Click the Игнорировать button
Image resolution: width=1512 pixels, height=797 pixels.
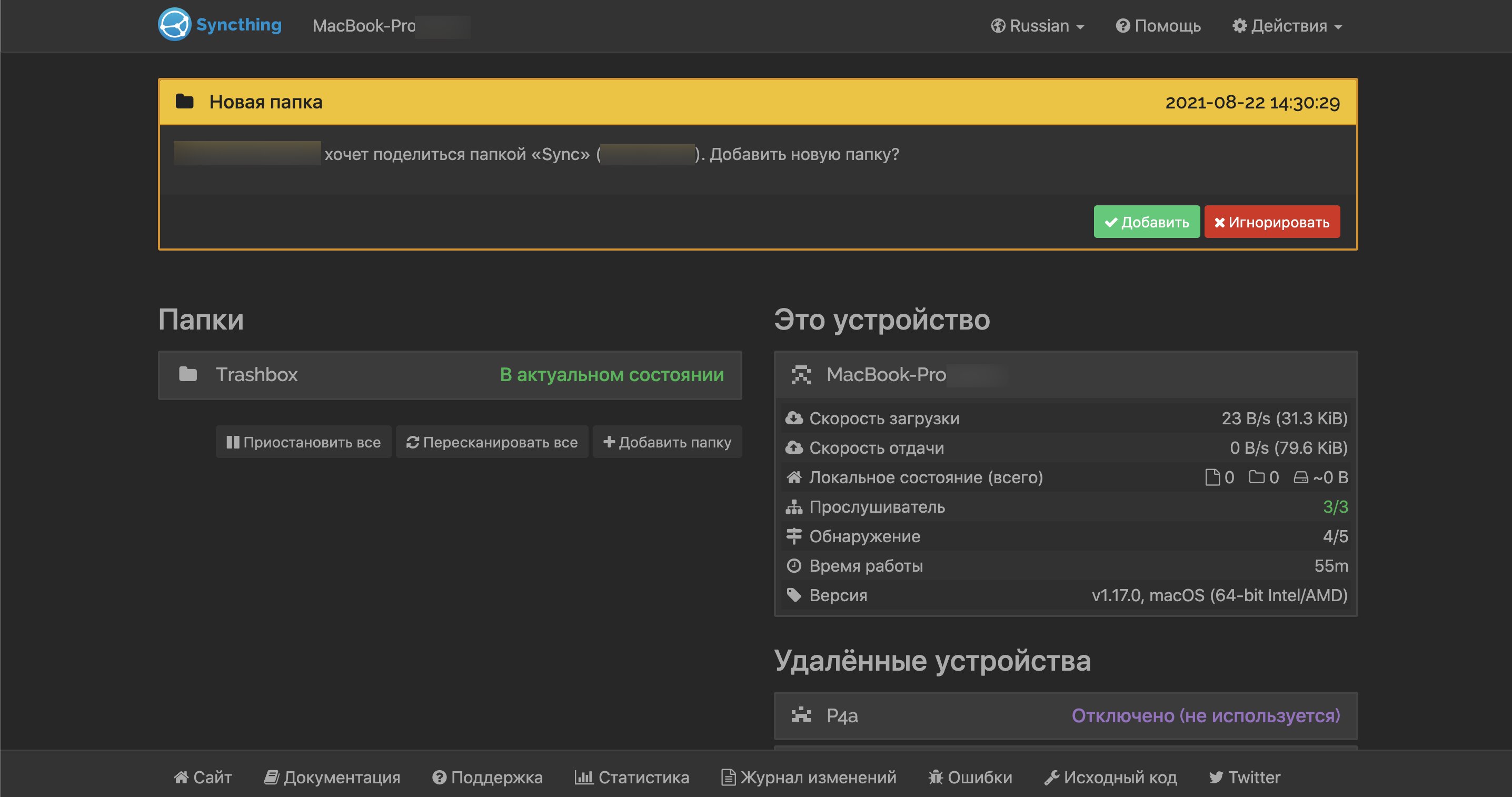[x=1272, y=222]
